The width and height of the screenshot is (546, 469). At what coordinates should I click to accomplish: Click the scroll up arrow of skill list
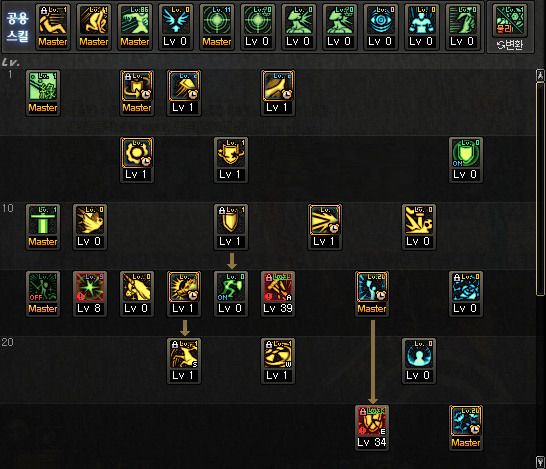[540, 75]
